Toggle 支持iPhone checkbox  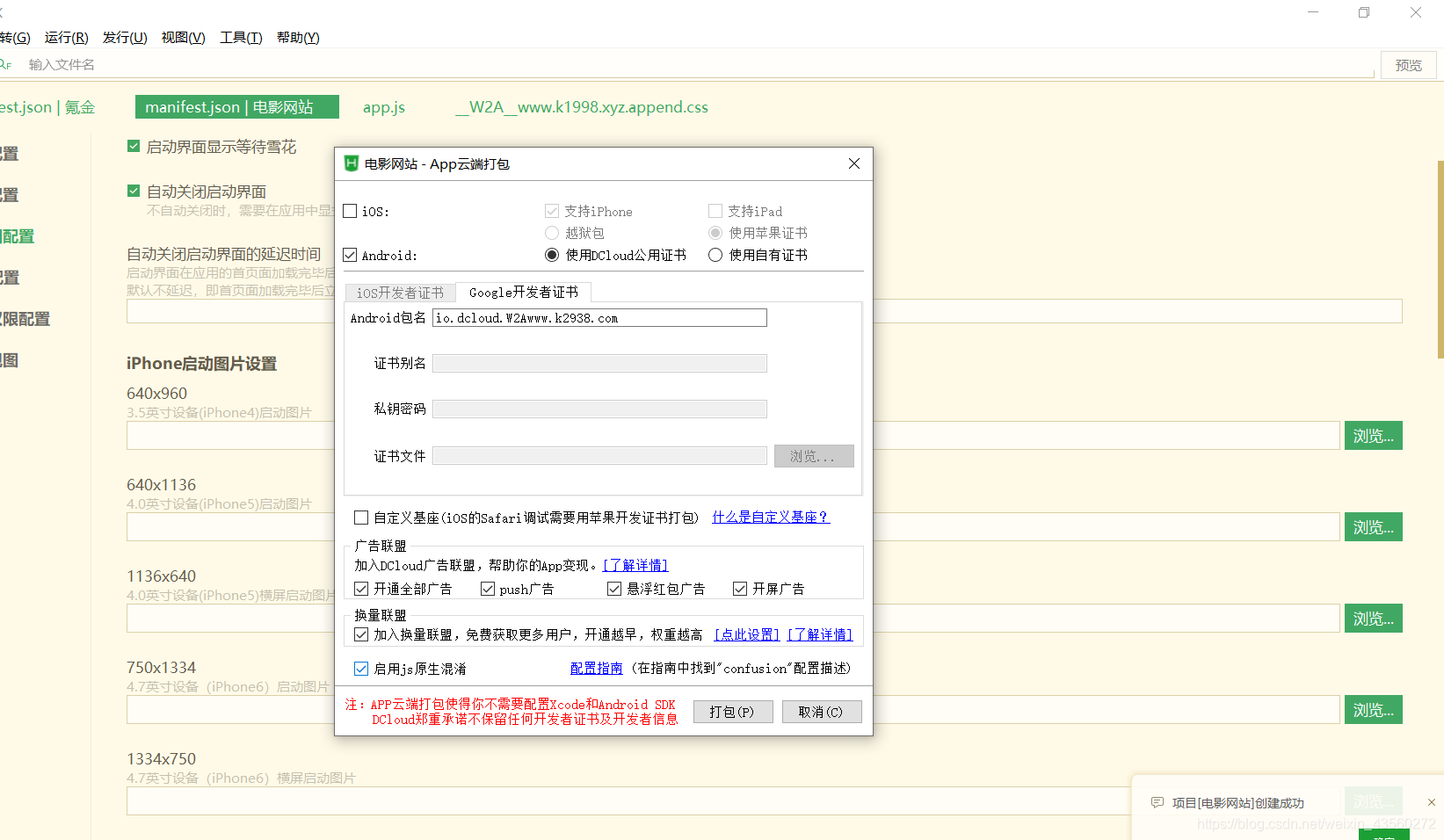(552, 211)
